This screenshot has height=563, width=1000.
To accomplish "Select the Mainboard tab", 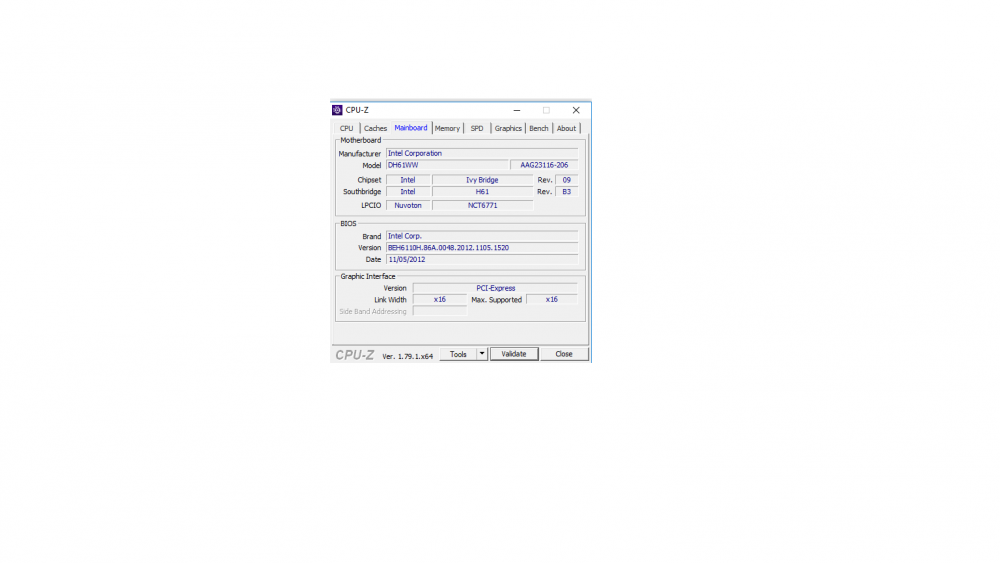I will pos(411,128).
